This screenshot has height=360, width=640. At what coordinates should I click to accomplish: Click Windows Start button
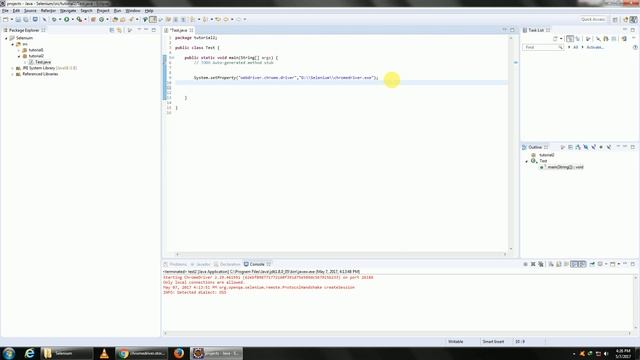(9, 353)
